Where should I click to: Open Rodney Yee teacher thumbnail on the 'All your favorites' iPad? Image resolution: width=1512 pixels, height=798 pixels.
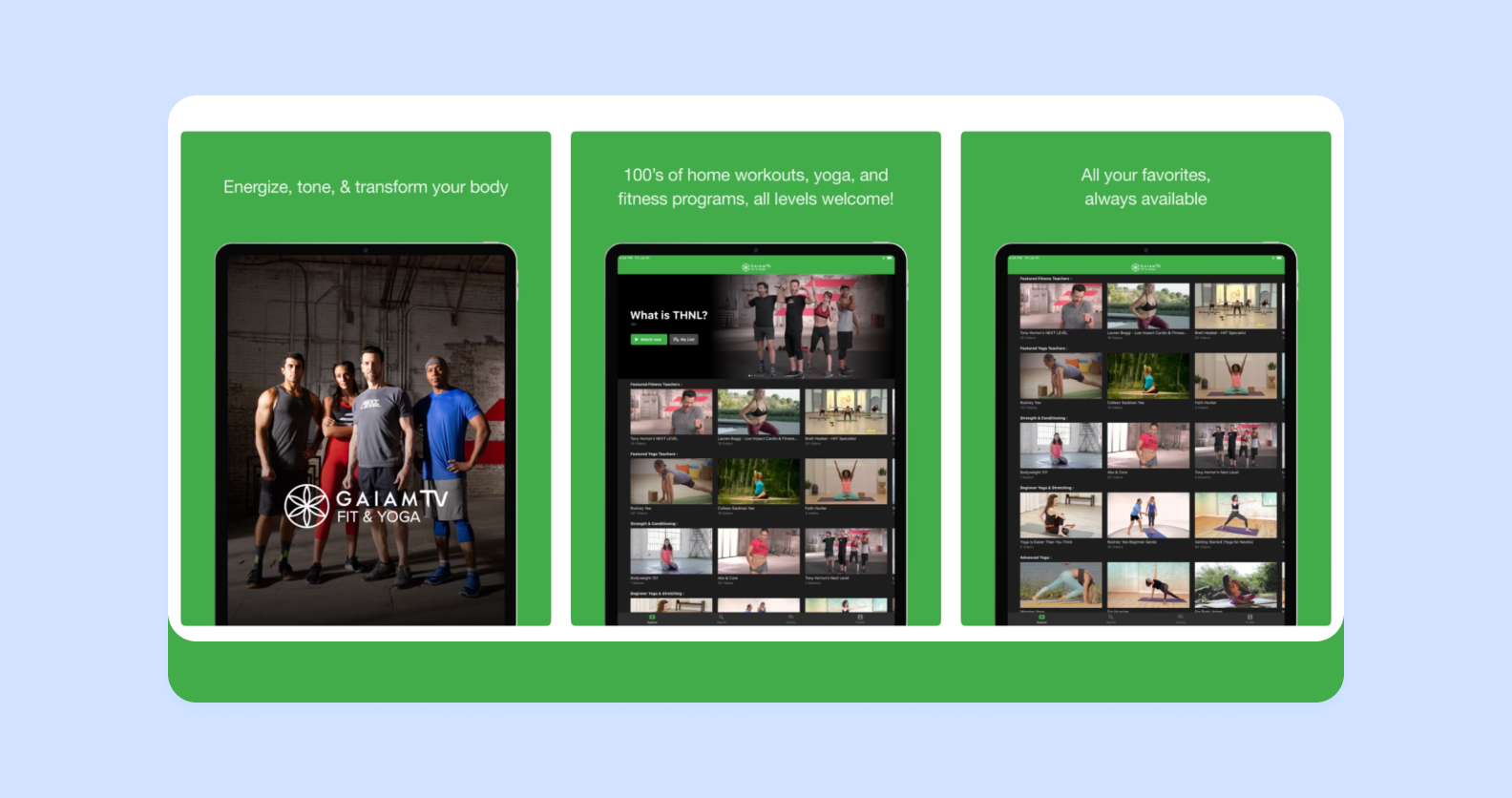click(1060, 376)
